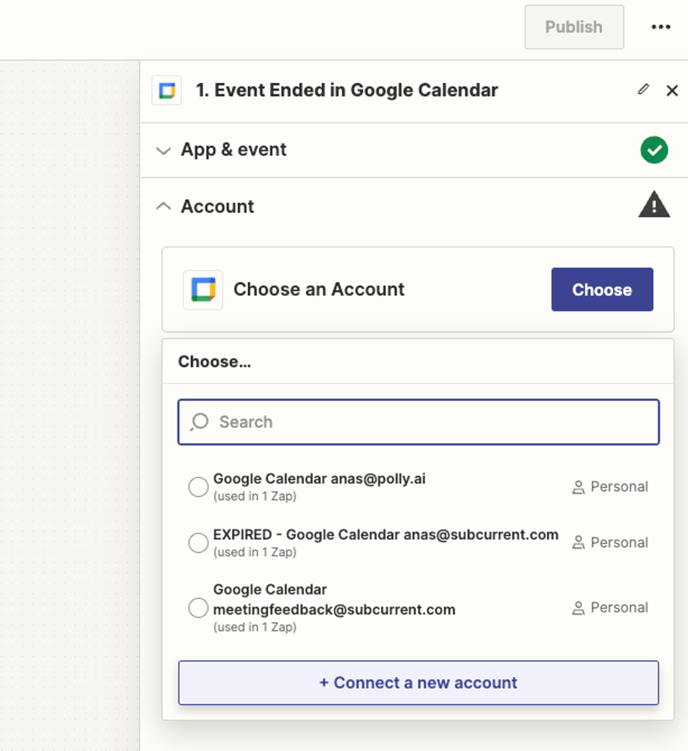Image resolution: width=688 pixels, height=751 pixels.
Task: Click Personal icon for meetingfeedback account
Action: point(578,608)
